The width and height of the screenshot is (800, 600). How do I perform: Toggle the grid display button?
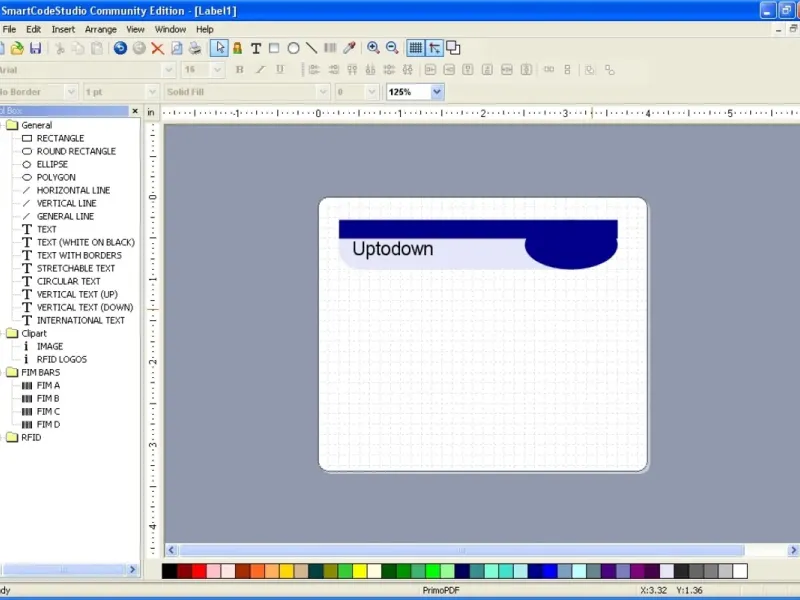415,48
